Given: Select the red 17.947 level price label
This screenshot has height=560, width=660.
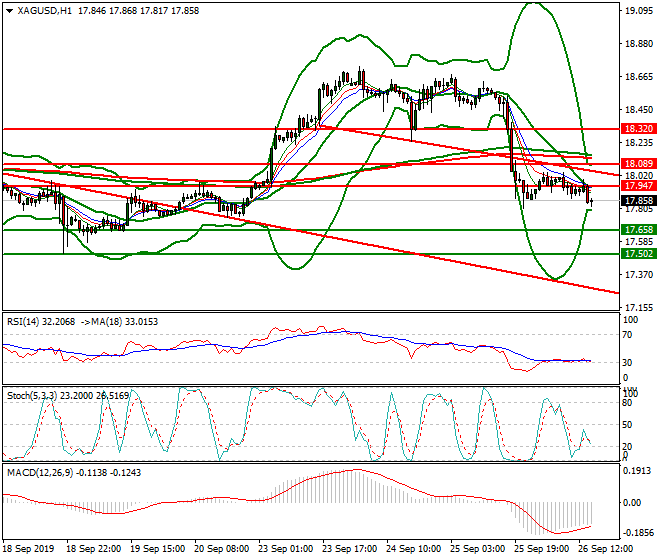Looking at the screenshot, I should coord(639,186).
